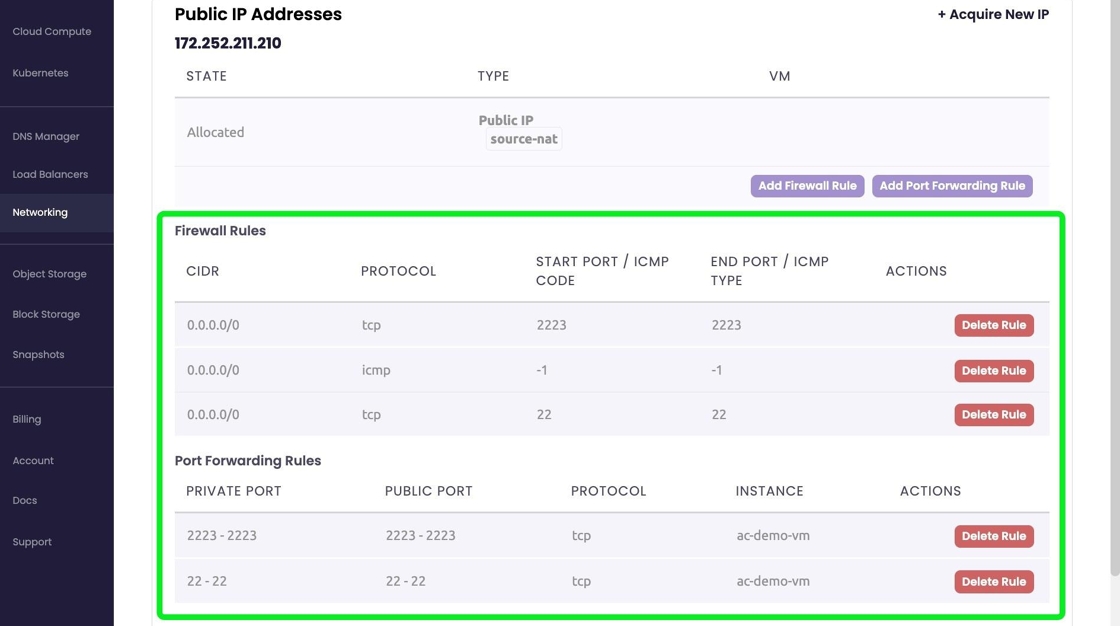Navigate to Object Storage

(x=49, y=274)
